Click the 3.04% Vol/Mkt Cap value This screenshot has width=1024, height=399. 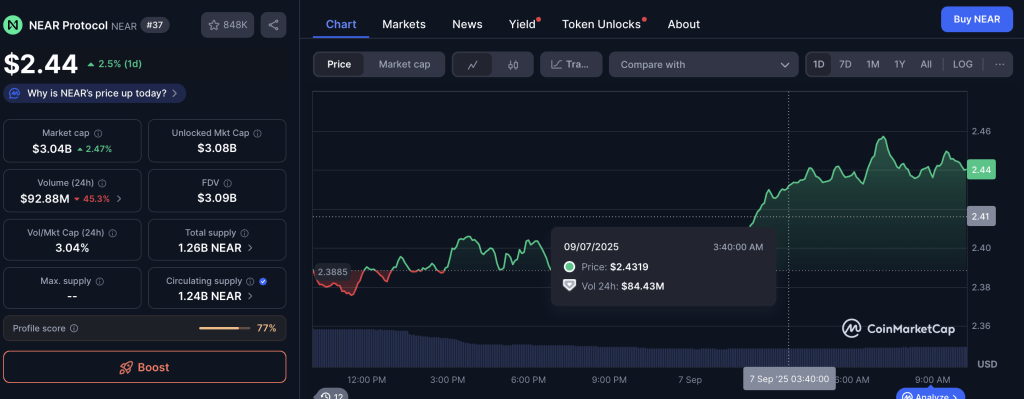(x=72, y=248)
